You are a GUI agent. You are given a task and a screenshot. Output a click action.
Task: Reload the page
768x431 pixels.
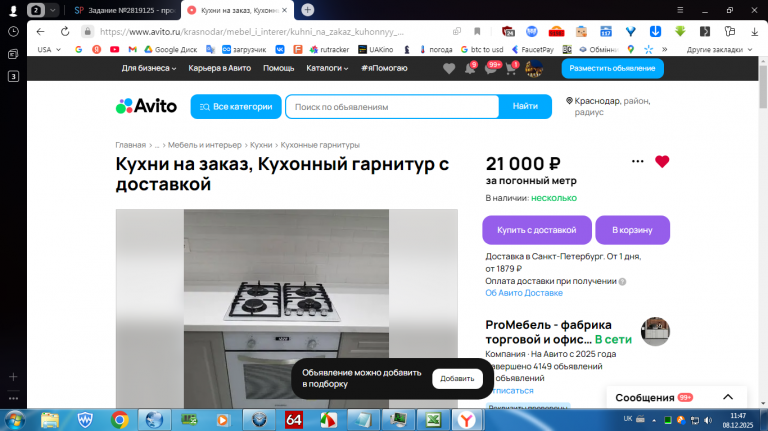[65, 31]
